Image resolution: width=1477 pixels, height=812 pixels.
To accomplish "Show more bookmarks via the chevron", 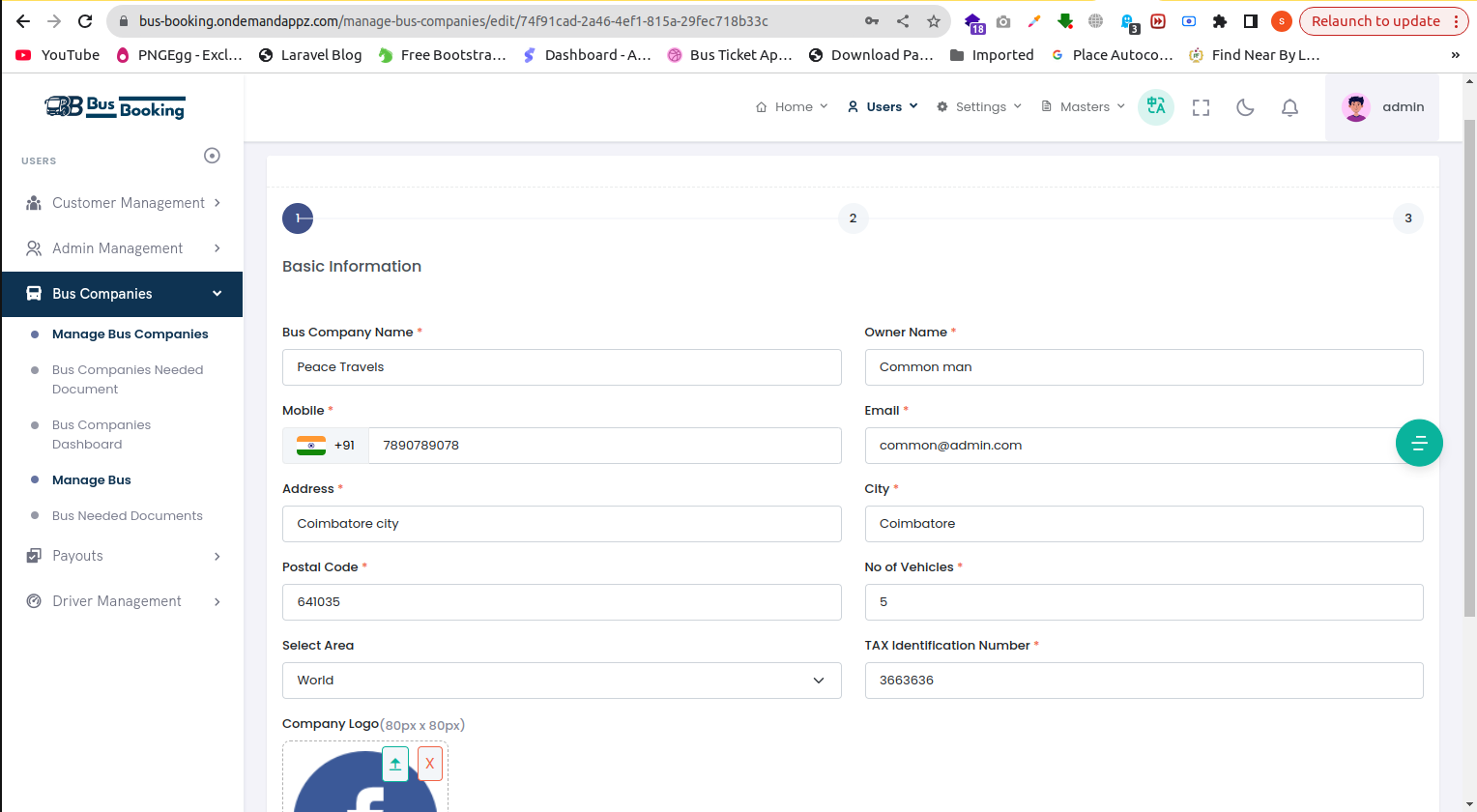I will pyautogui.click(x=1455, y=55).
